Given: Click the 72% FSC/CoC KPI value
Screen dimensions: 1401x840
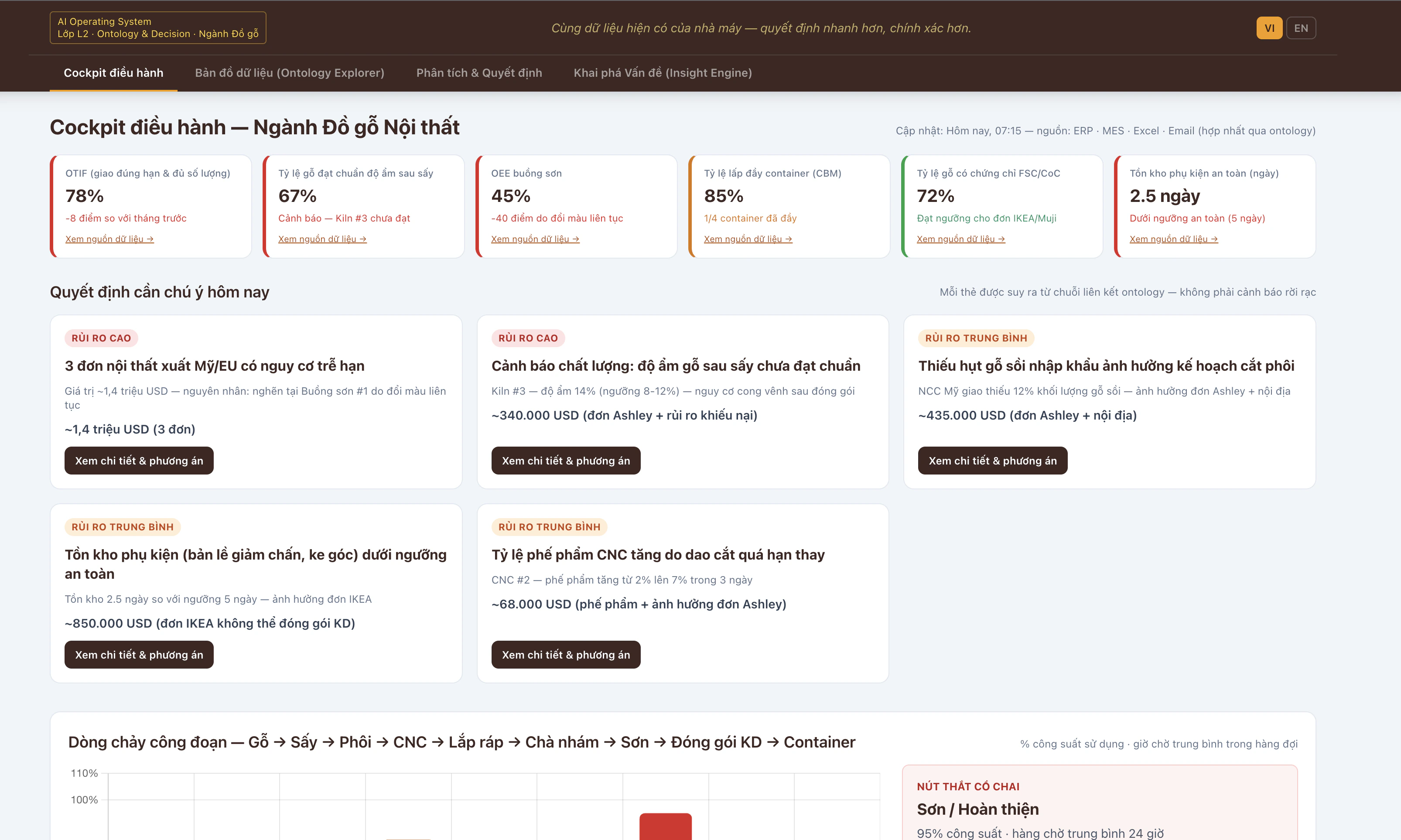Looking at the screenshot, I should [935, 196].
